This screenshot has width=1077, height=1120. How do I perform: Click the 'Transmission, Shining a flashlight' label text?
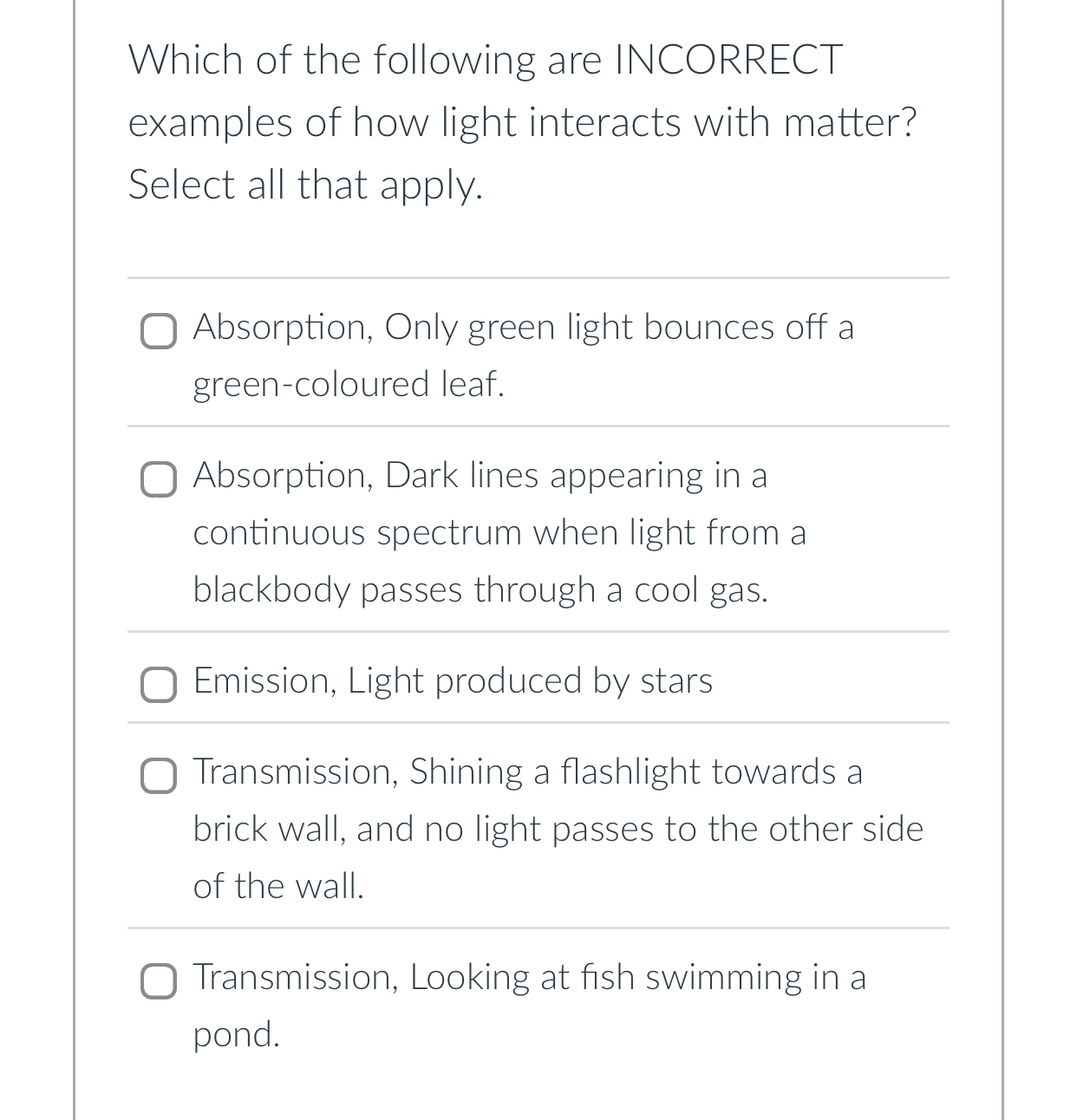tap(558, 829)
